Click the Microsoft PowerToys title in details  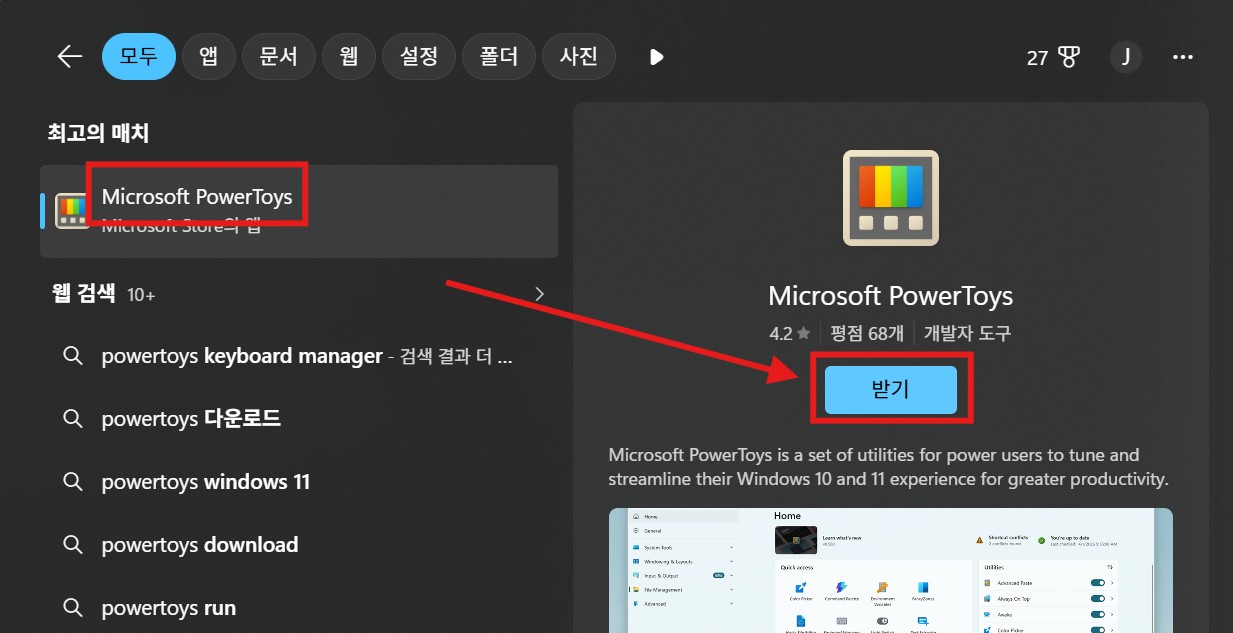click(x=890, y=296)
